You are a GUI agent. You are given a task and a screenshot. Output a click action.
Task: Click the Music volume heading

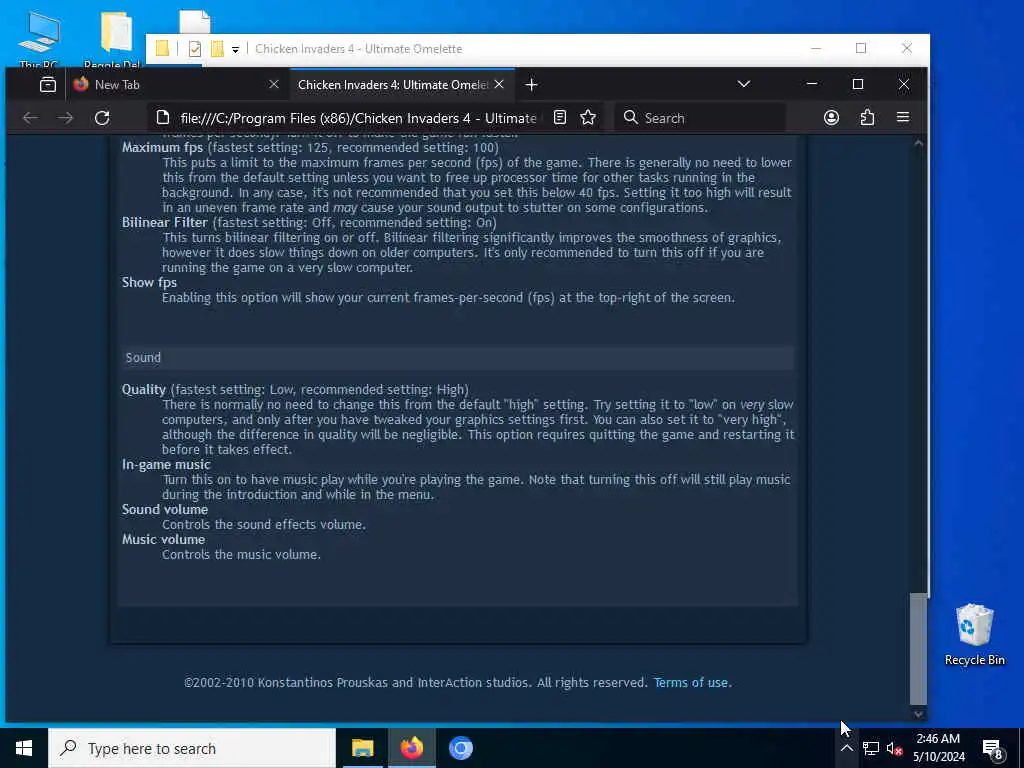[163, 539]
